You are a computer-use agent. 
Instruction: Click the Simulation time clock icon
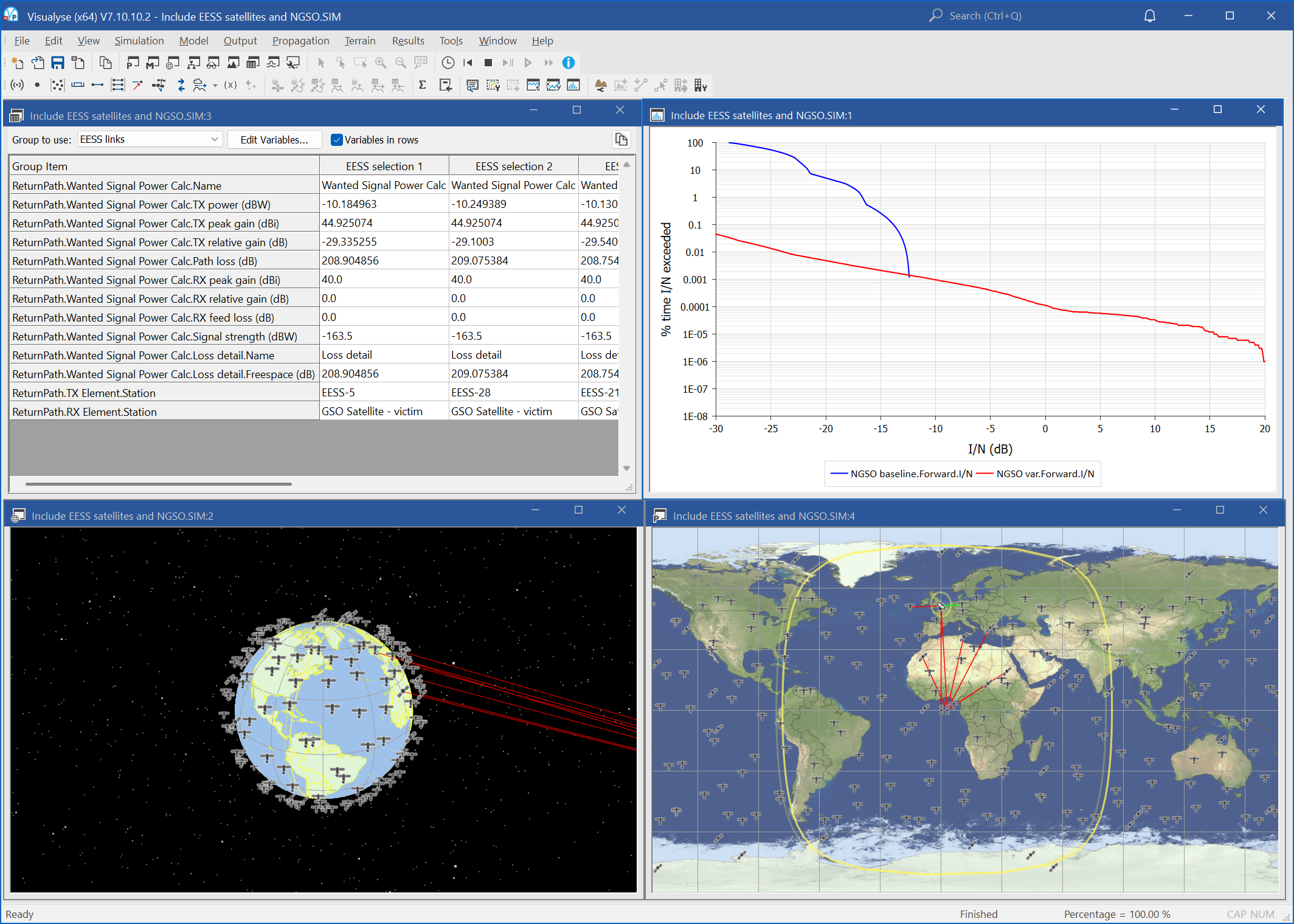[448, 63]
